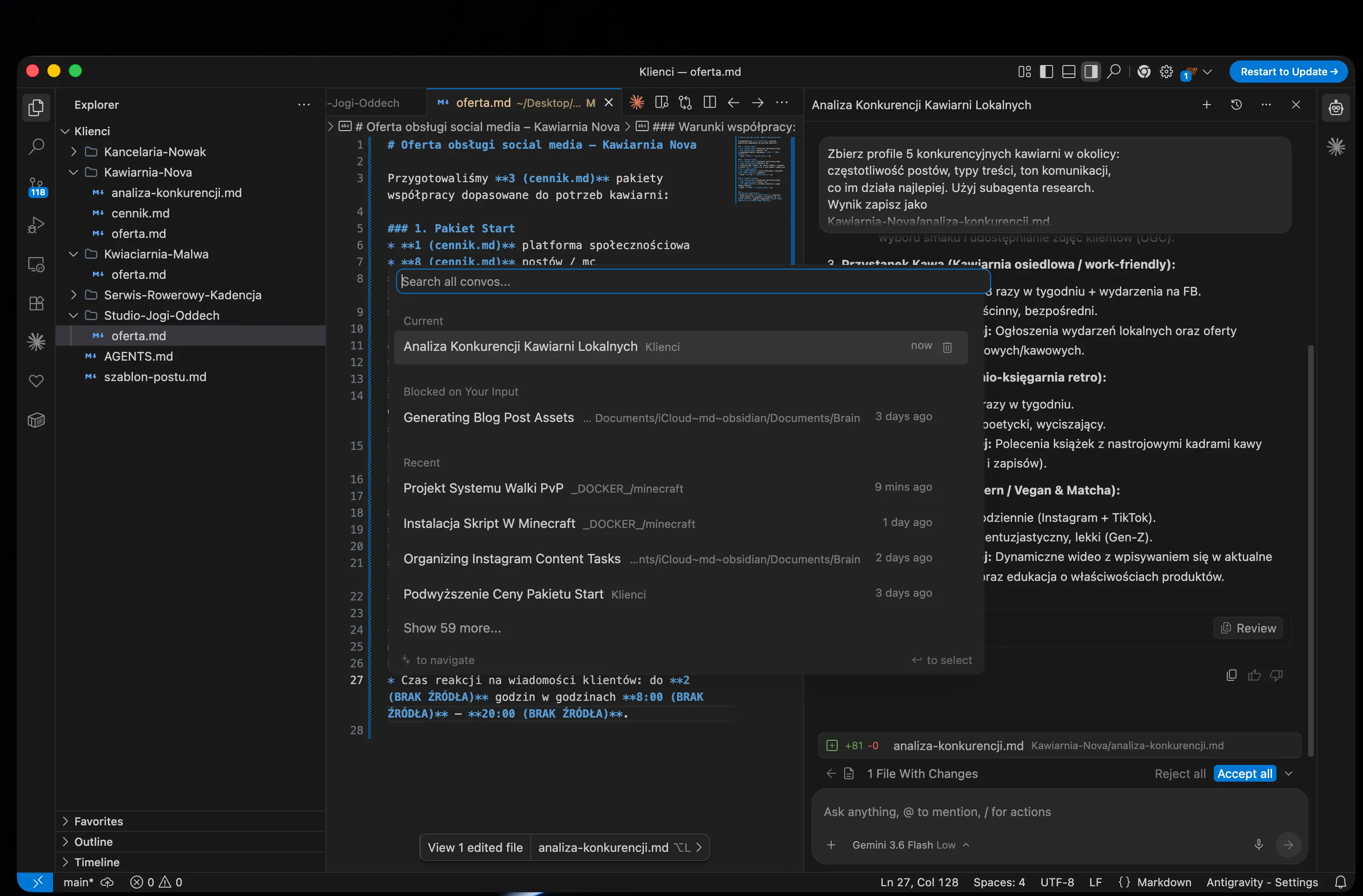Image resolution: width=1363 pixels, height=896 pixels.
Task: Expand the Outline section
Action: pyautogui.click(x=191, y=842)
